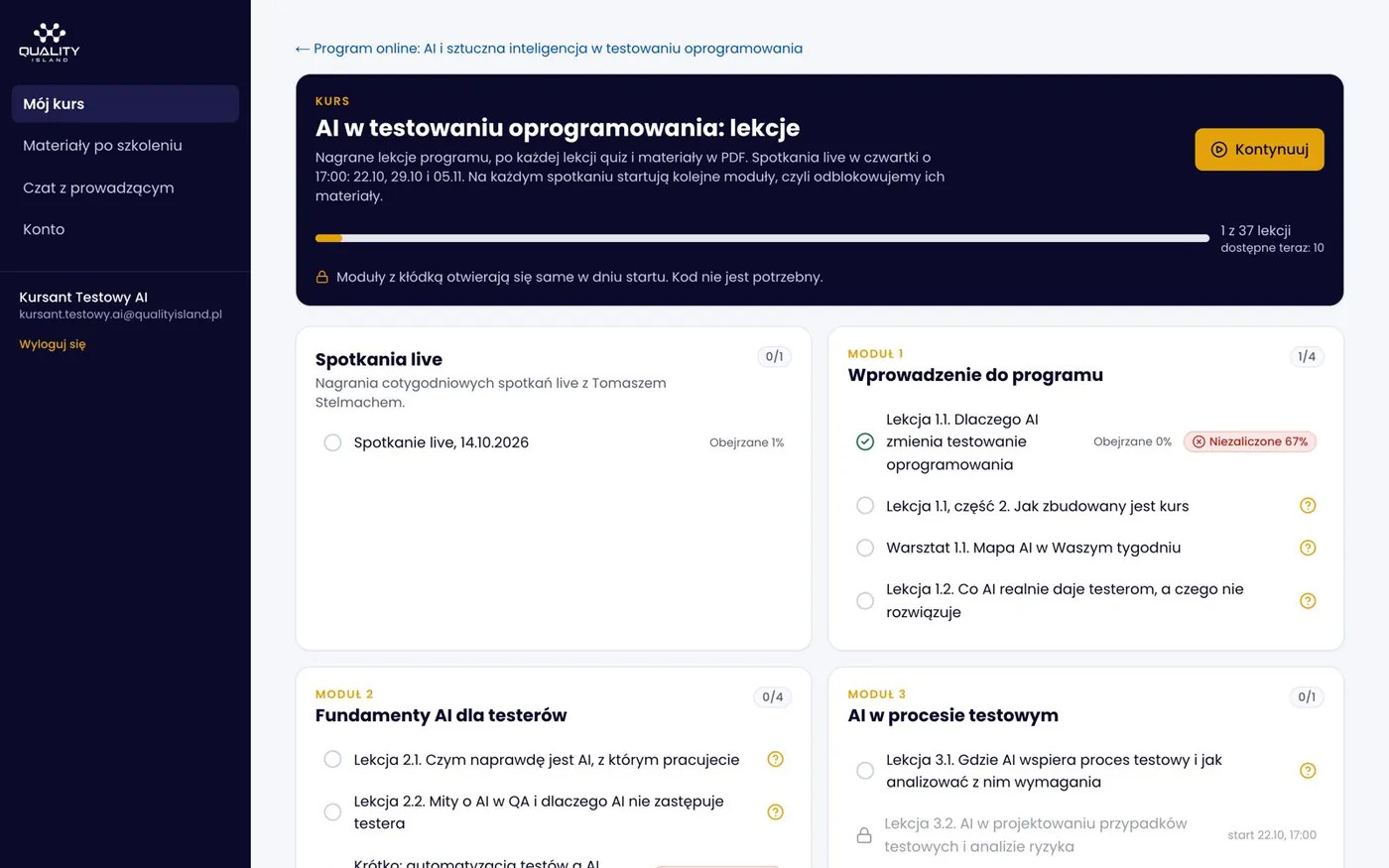Click the 0/1 counter in Spotkanie live card
Viewport: 1389px width, 868px height.
[774, 356]
